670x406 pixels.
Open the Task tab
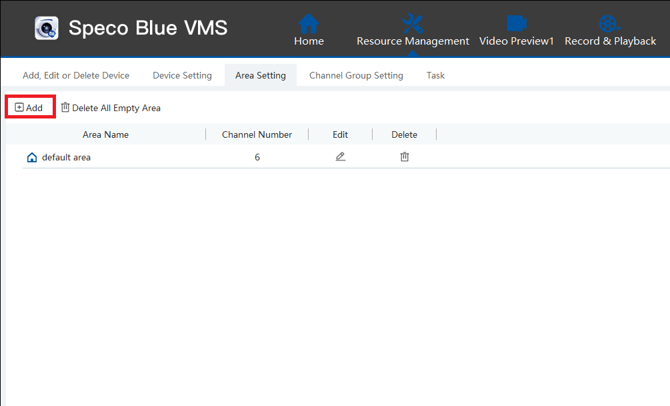point(435,76)
